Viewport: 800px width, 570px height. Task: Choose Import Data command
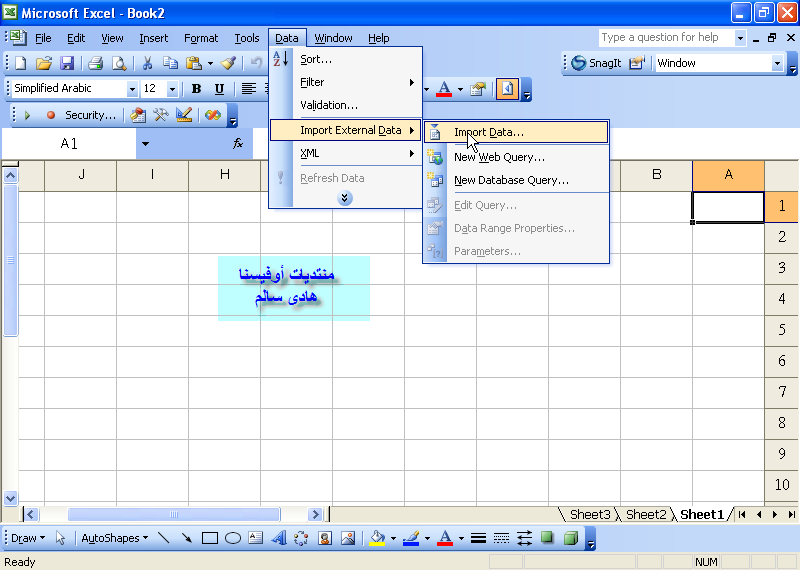click(x=516, y=132)
